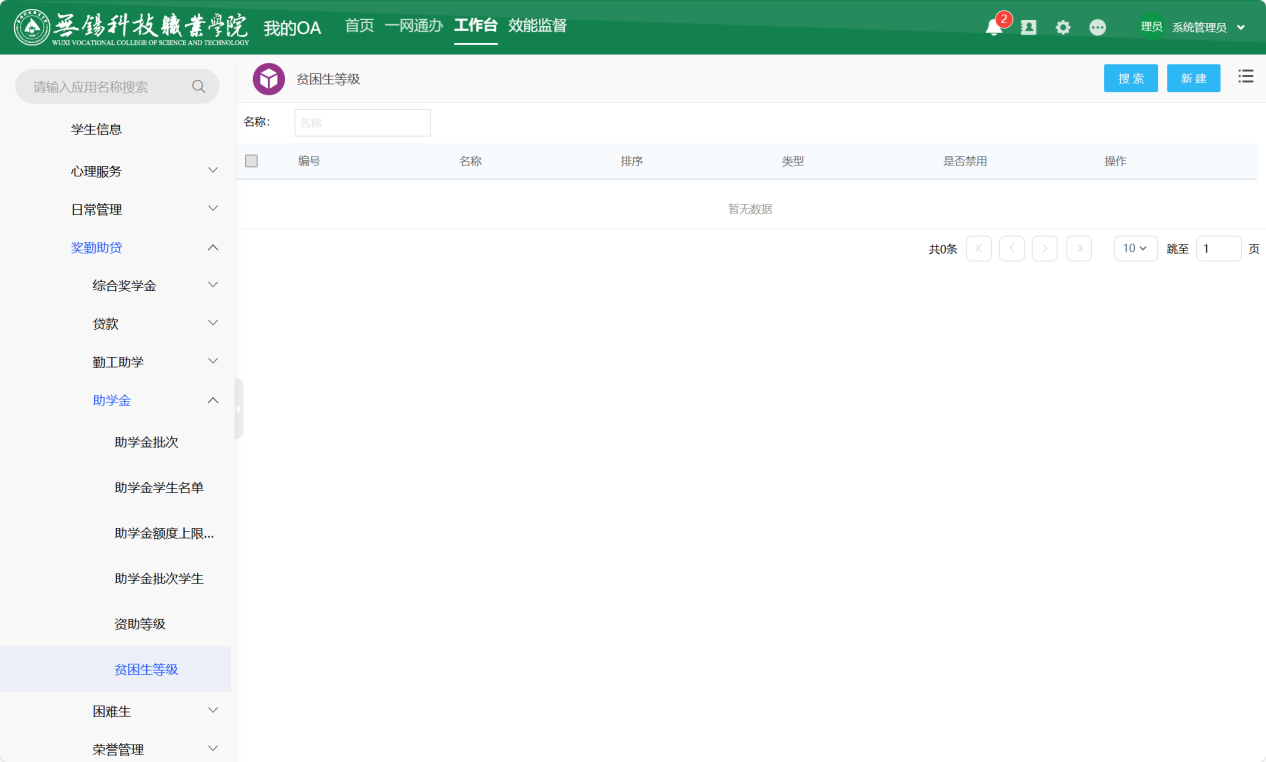Click the 我的OA title link
The height and width of the screenshot is (762, 1266).
pos(292,28)
